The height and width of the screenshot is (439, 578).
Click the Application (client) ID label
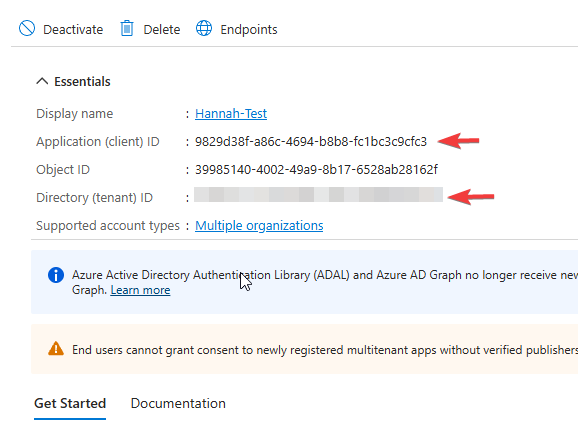point(98,142)
